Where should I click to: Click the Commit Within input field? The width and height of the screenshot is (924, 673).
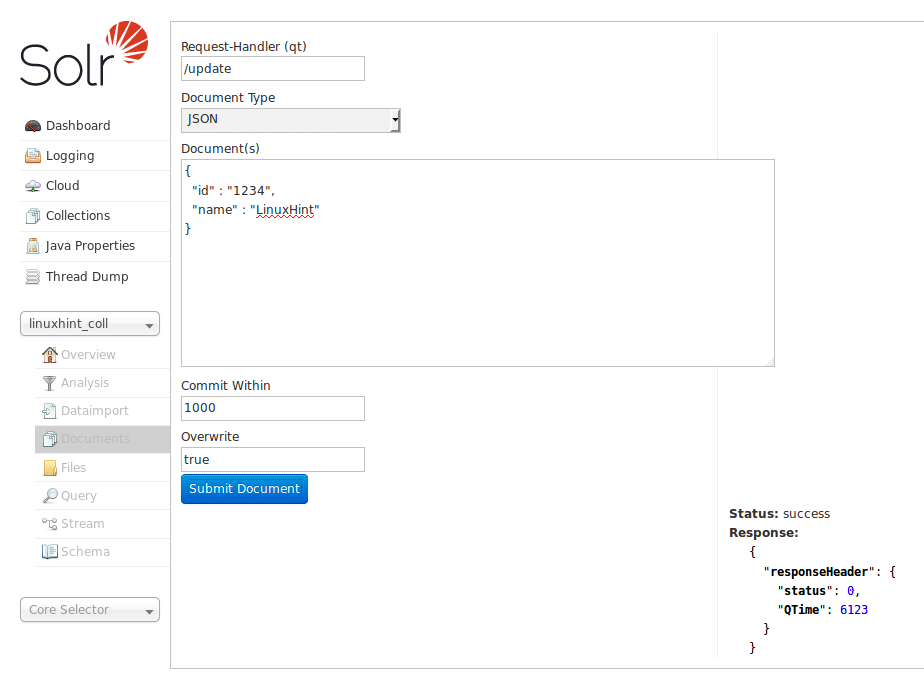pyautogui.click(x=272, y=408)
